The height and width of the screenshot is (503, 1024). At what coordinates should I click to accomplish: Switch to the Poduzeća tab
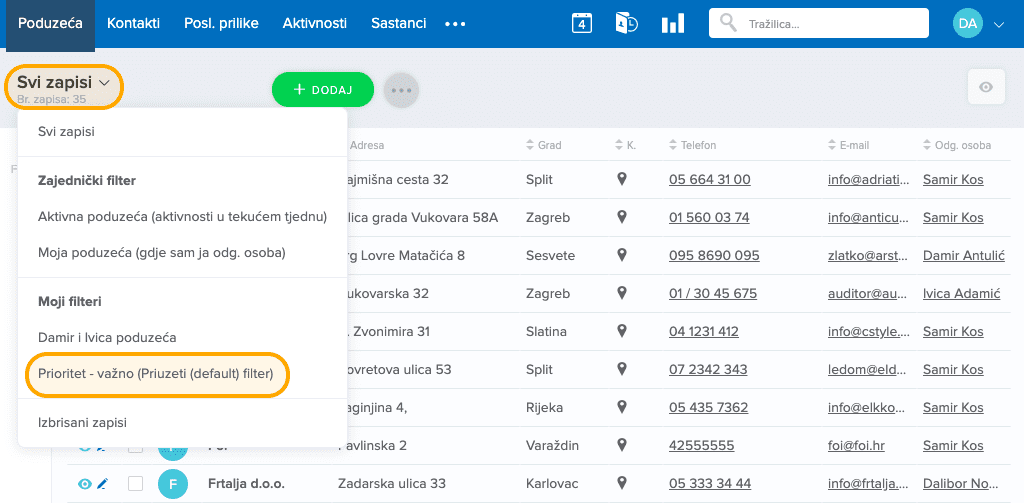50,24
